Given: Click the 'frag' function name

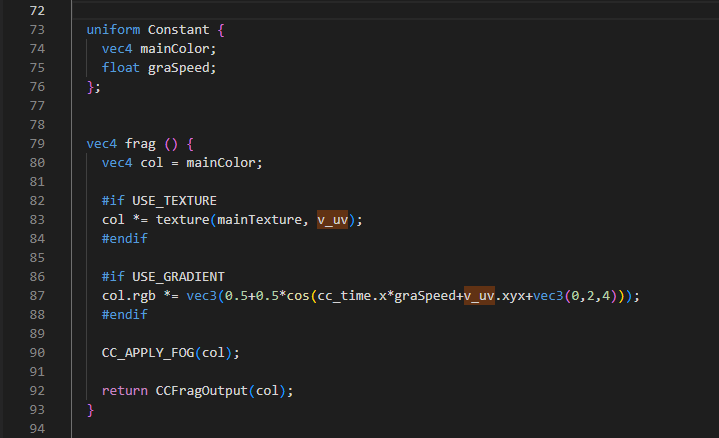Looking at the screenshot, I should (140, 144).
